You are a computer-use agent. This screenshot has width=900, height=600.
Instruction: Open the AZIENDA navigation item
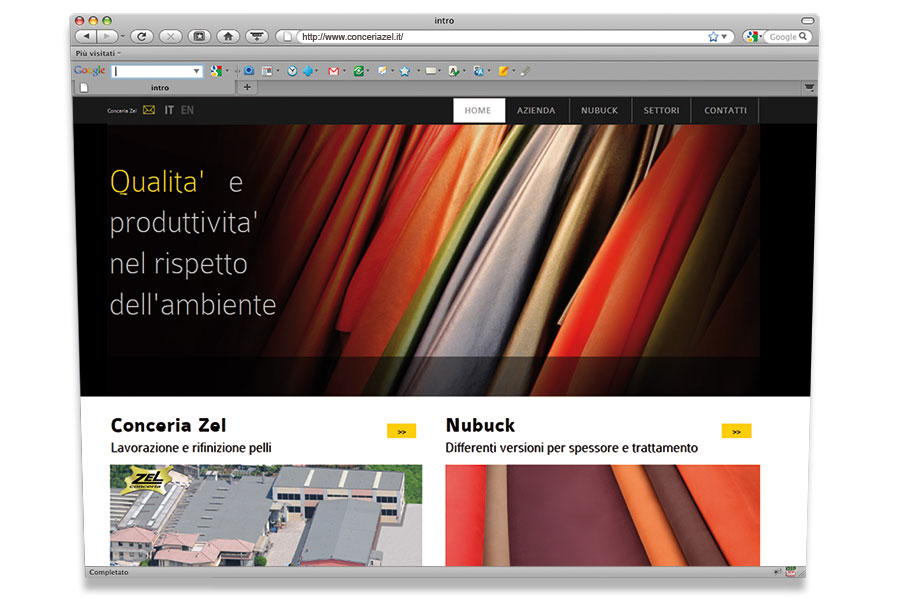(x=536, y=110)
